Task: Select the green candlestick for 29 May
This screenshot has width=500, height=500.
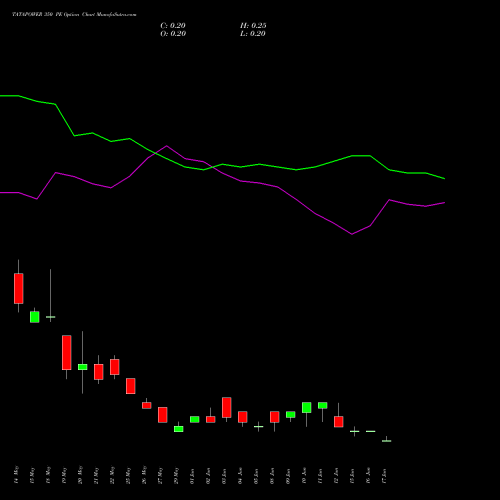Action: pyautogui.click(x=179, y=429)
